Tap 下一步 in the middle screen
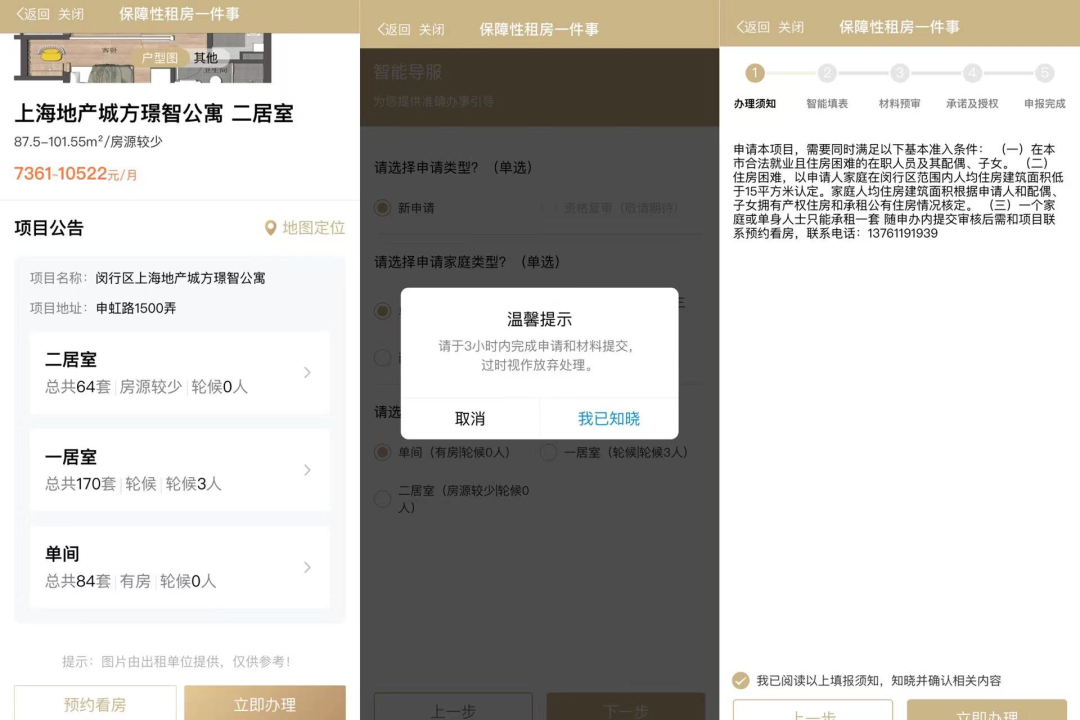The height and width of the screenshot is (720, 1080). click(x=626, y=708)
